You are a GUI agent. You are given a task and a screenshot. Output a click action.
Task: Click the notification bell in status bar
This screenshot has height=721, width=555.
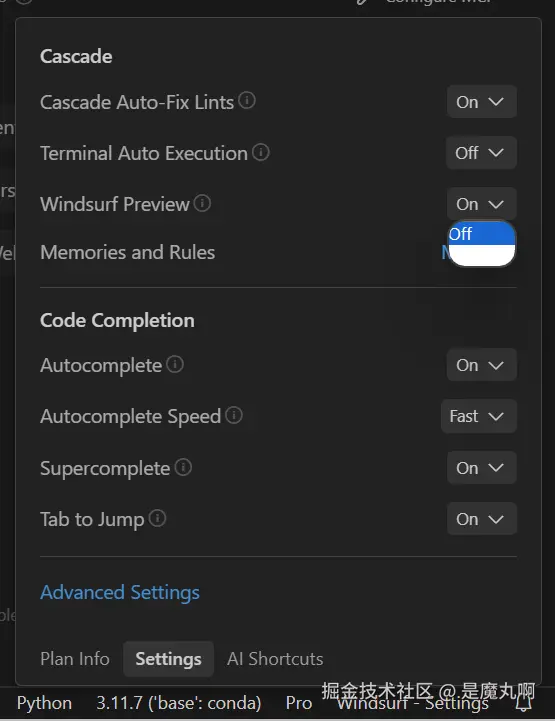(x=524, y=703)
